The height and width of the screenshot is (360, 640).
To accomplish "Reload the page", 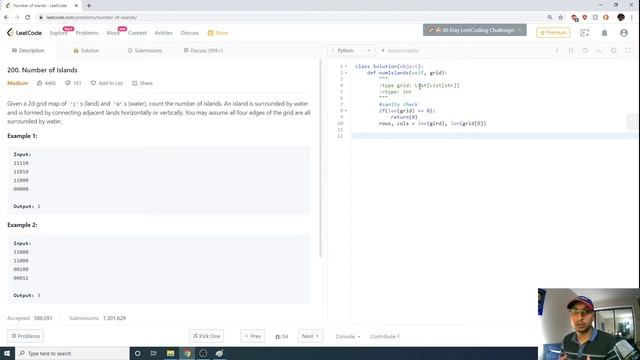I will (27, 18).
